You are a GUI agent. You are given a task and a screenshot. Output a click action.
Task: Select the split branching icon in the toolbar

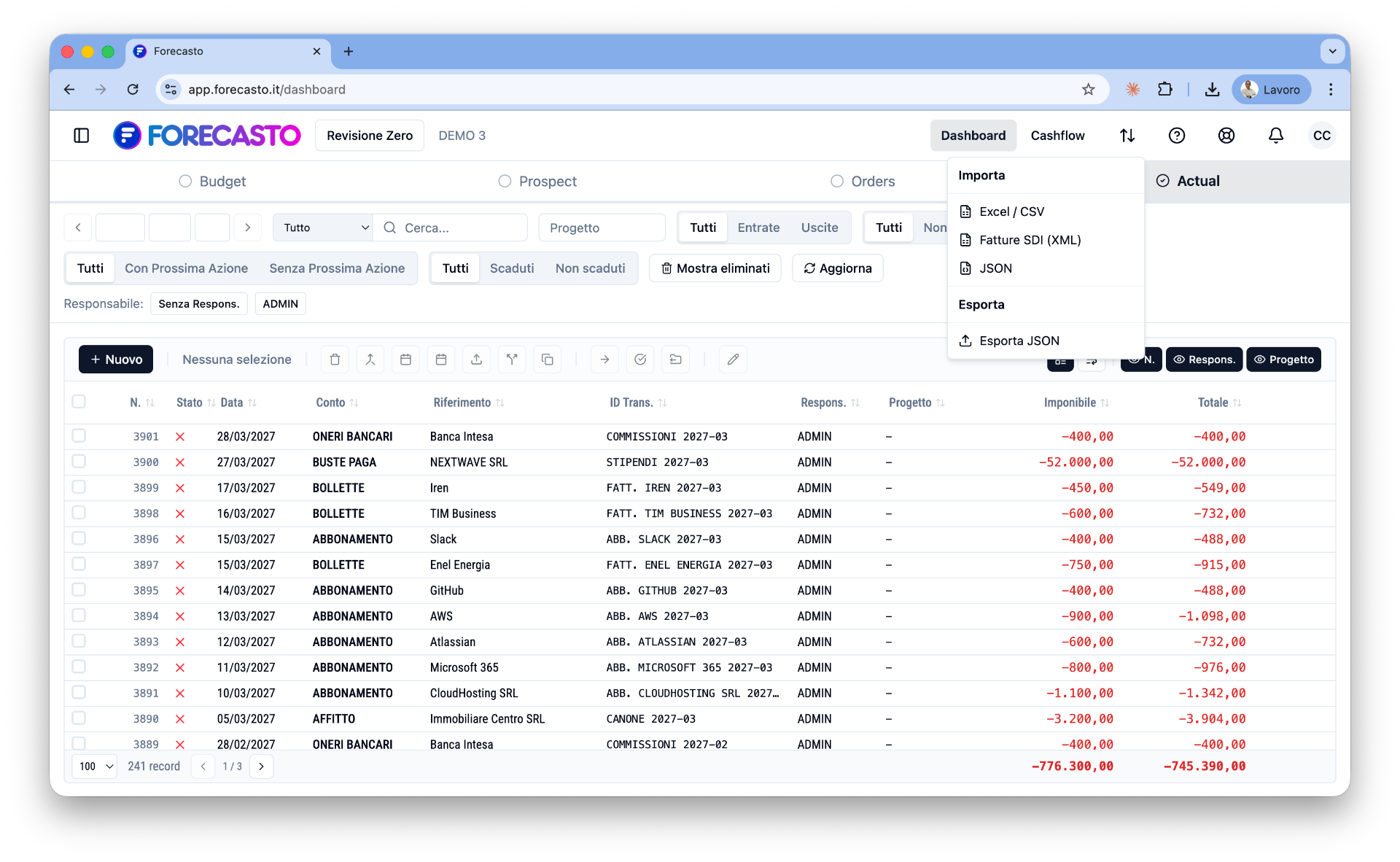(x=511, y=359)
